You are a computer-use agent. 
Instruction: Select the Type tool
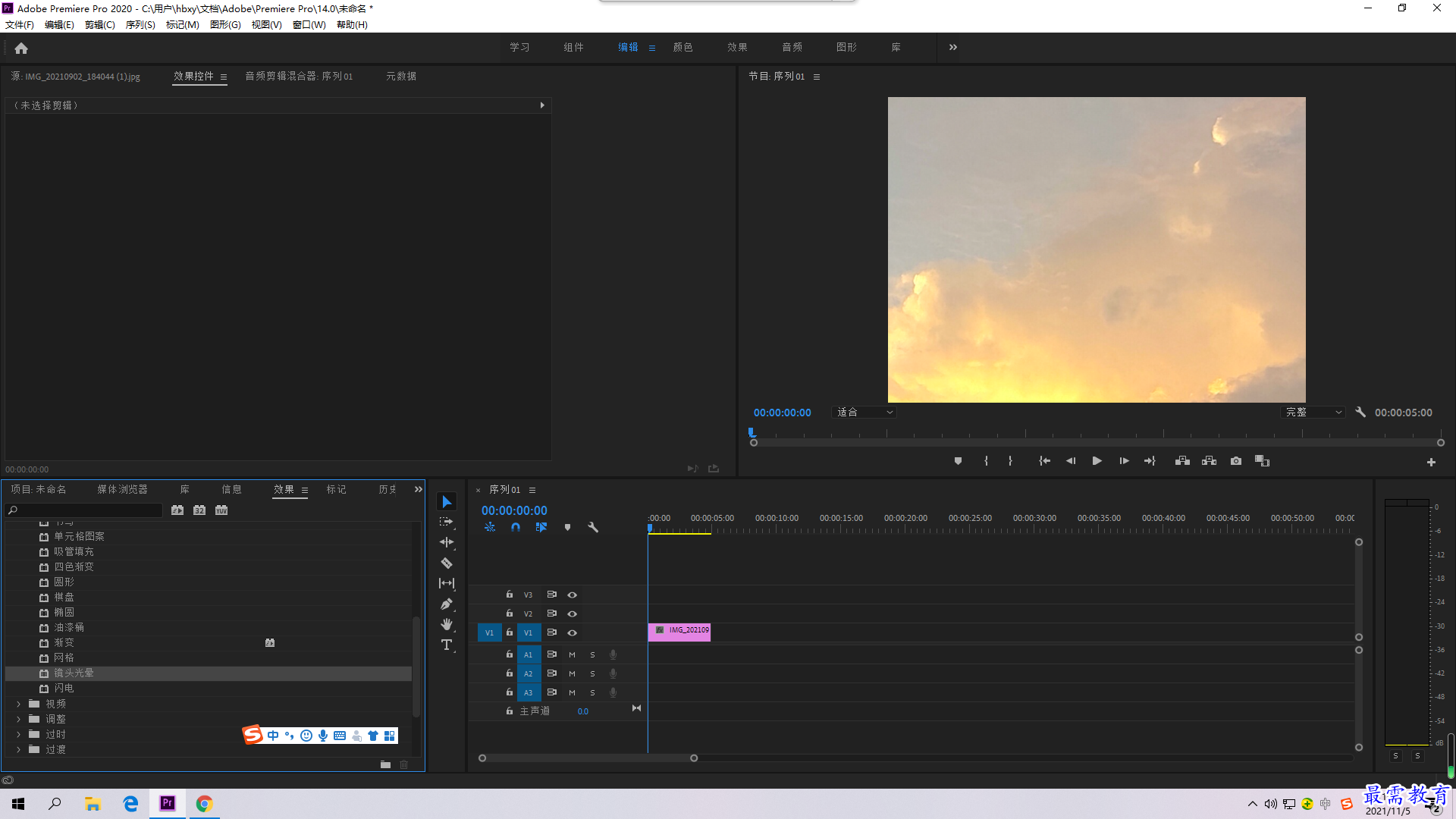coord(447,645)
